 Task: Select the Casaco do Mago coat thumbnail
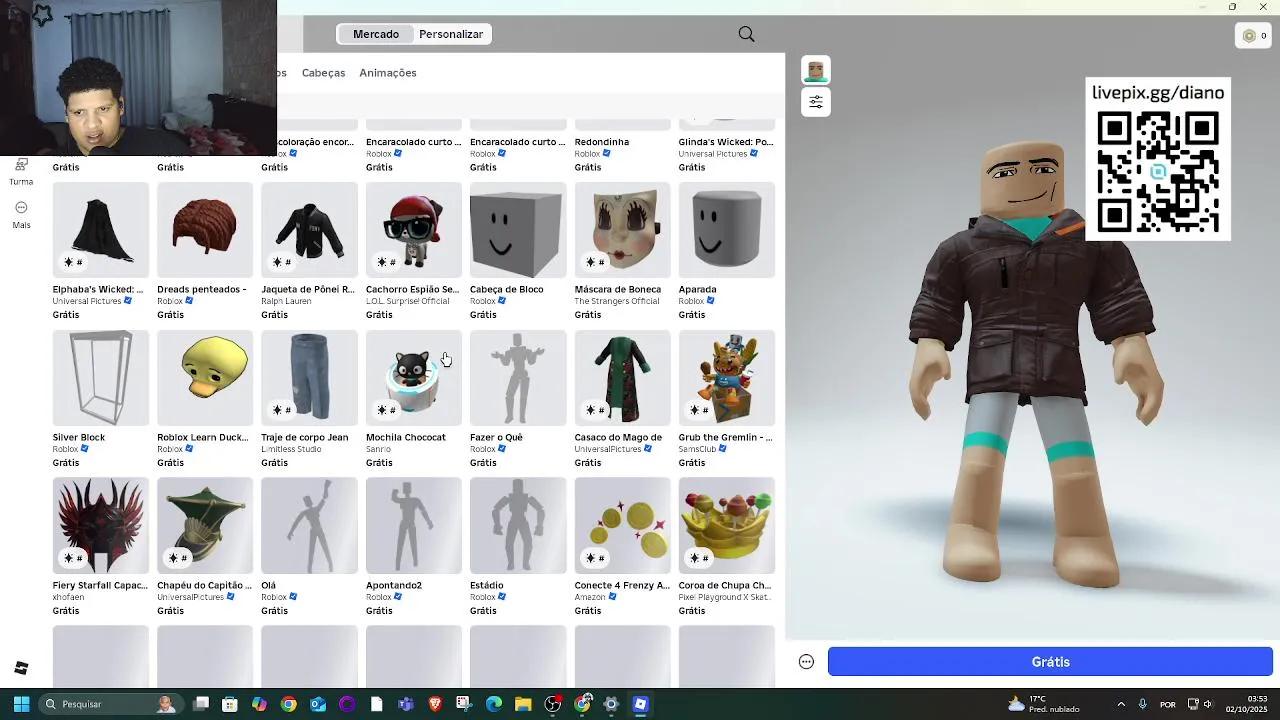click(x=622, y=378)
